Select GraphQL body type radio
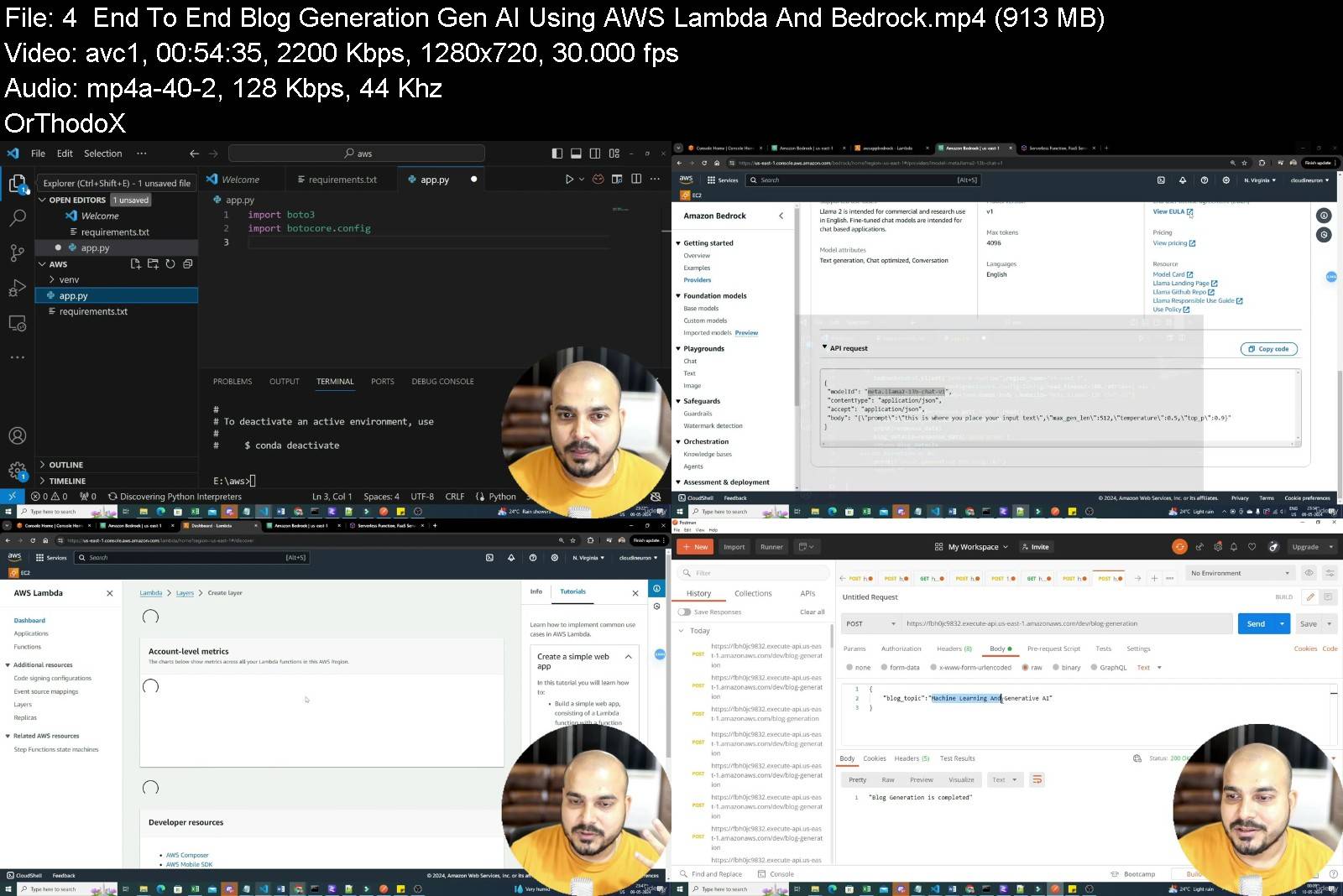1343x896 pixels. point(1094,668)
